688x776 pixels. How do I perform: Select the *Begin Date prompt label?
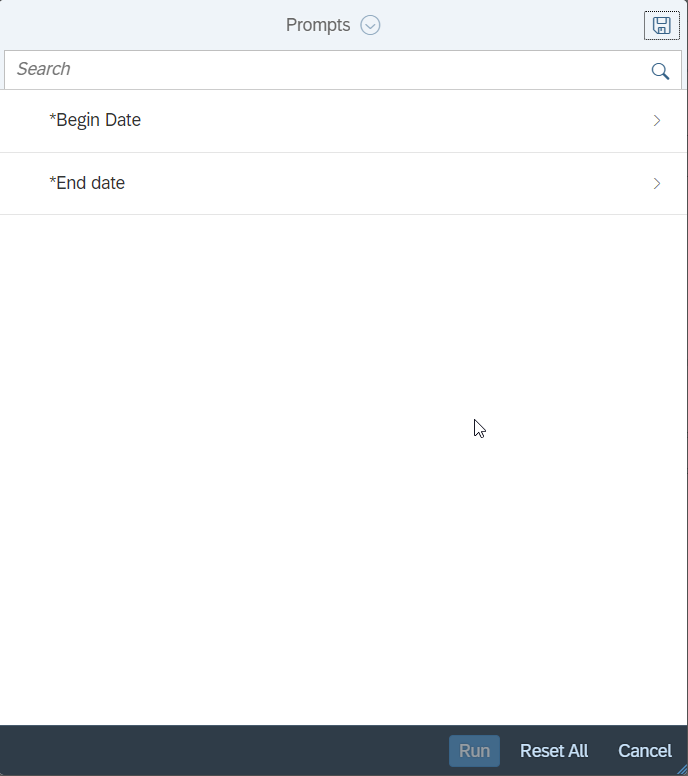pyautogui.click(x=95, y=120)
